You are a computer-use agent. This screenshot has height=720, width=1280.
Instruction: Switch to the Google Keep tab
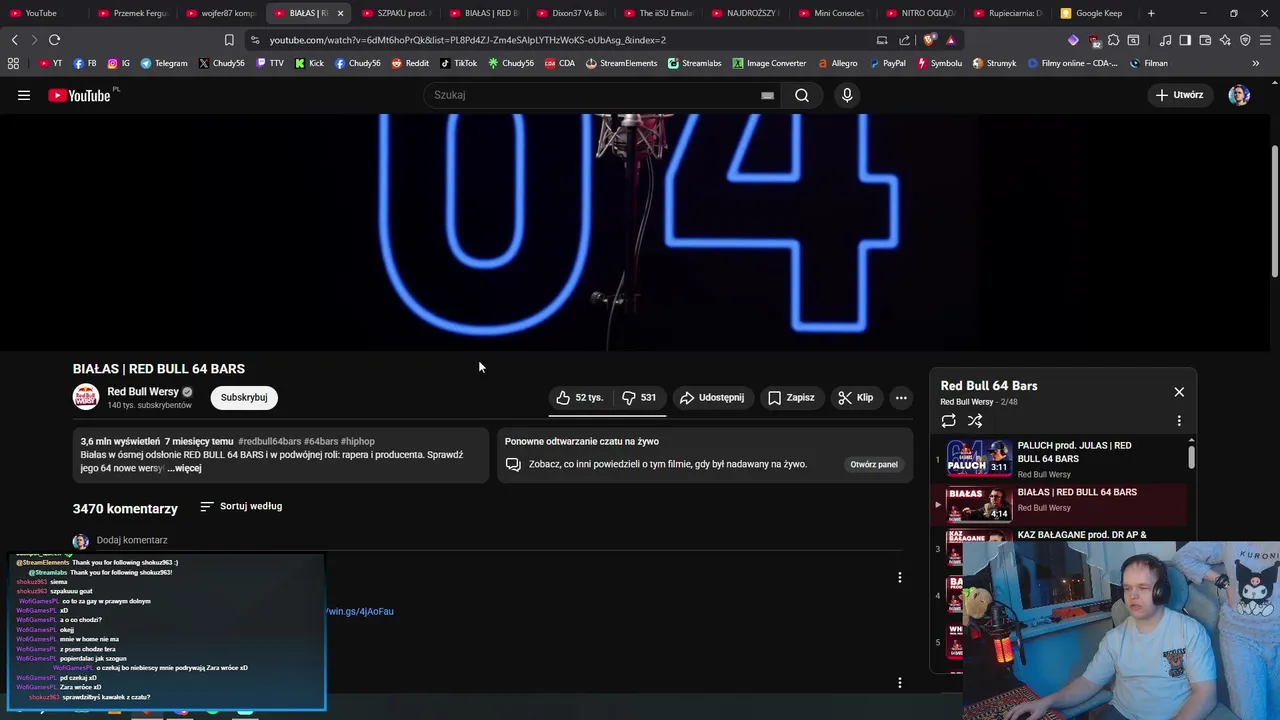[1092, 13]
